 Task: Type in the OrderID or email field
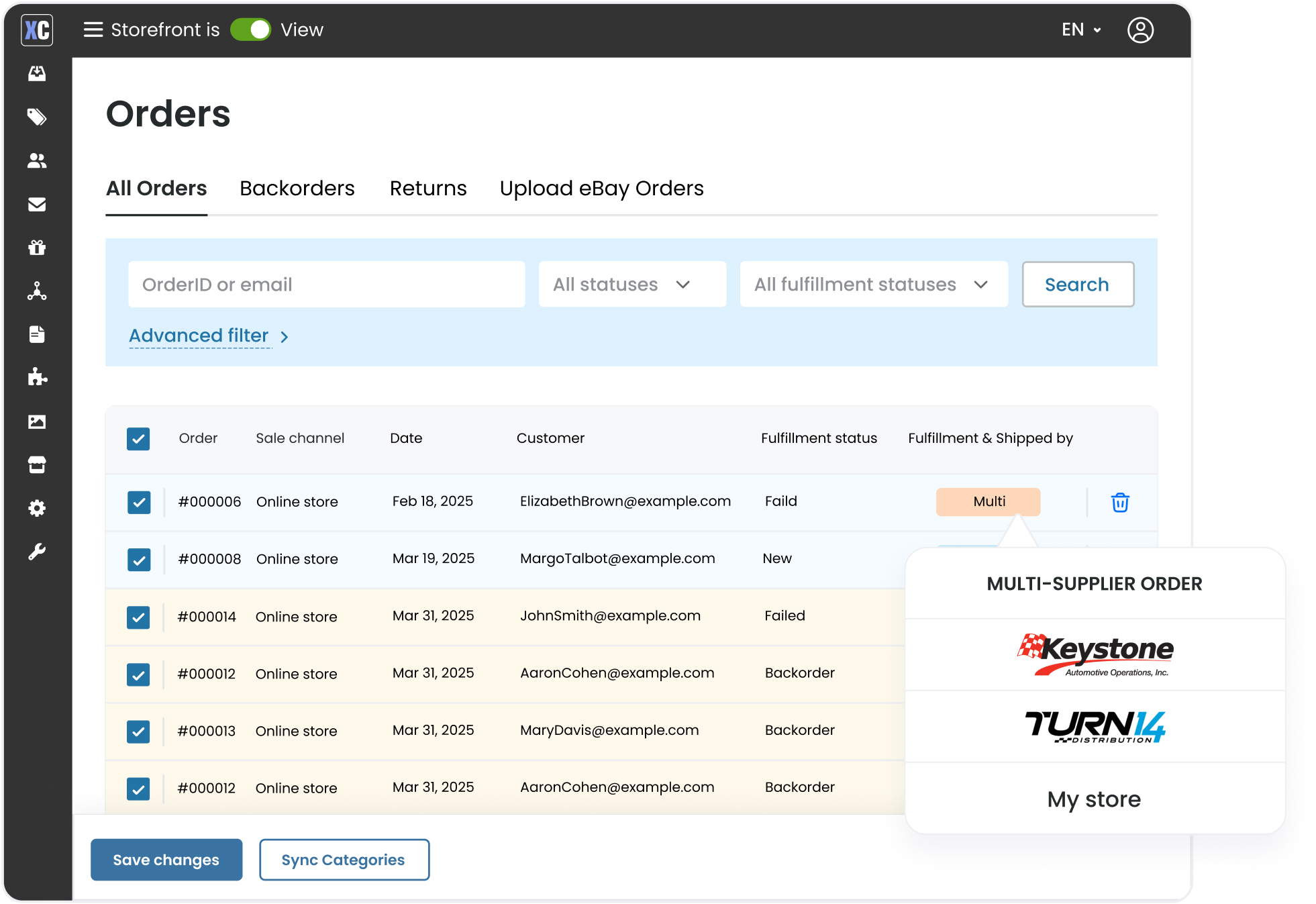point(326,284)
